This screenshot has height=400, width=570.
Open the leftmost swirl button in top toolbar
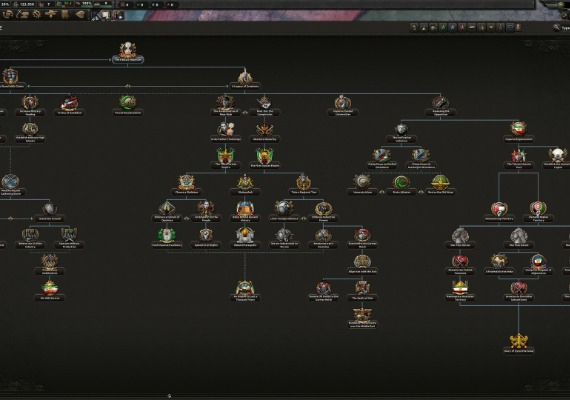[x=8, y=15]
